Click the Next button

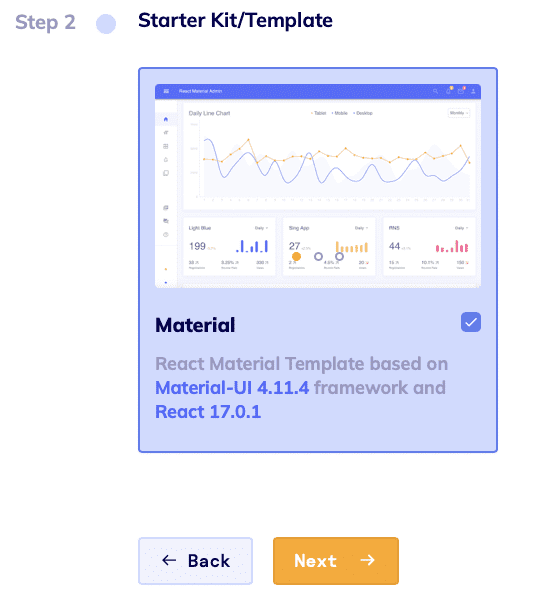pyautogui.click(x=336, y=561)
